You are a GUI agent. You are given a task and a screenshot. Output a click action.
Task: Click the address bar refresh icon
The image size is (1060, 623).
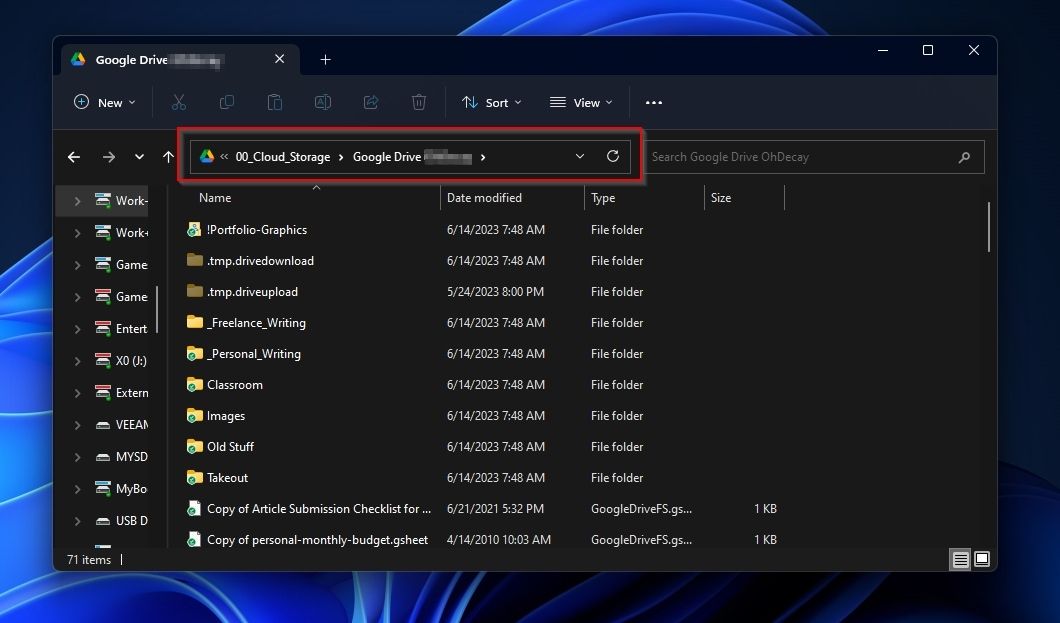612,156
